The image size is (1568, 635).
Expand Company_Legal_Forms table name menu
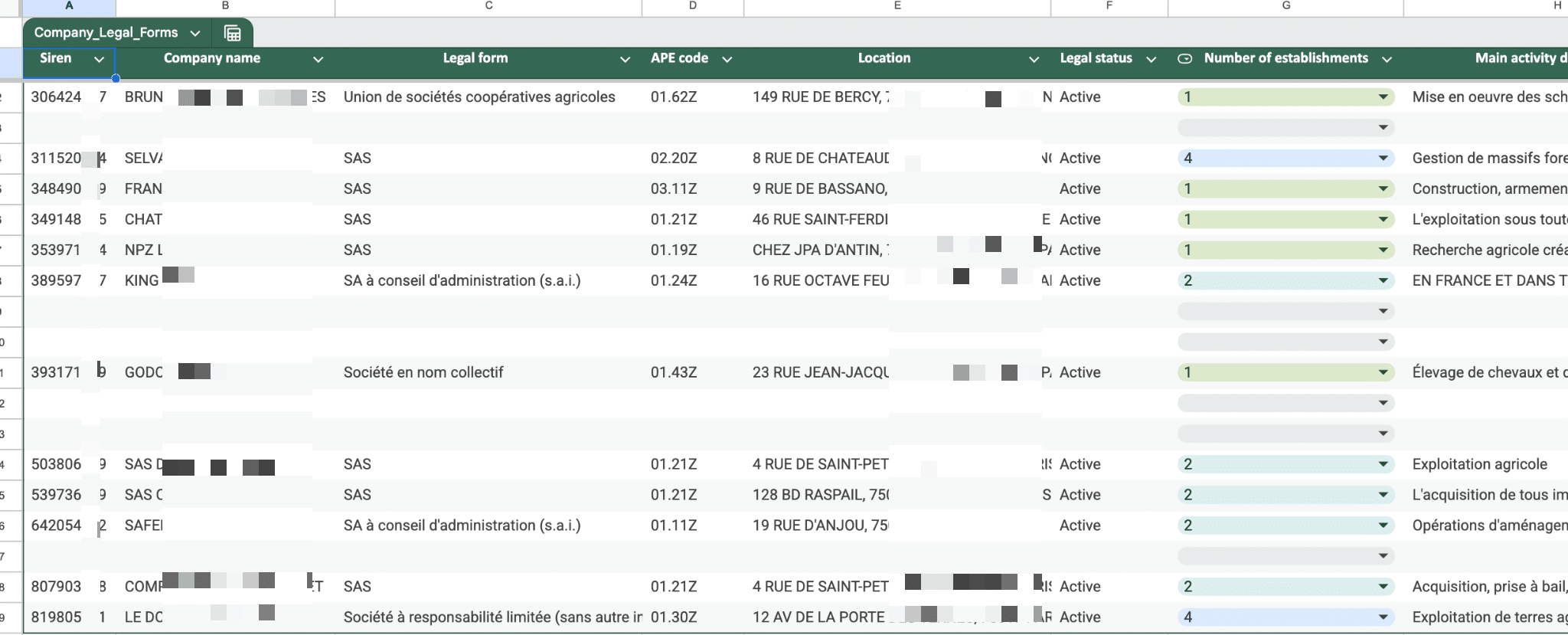click(x=195, y=33)
